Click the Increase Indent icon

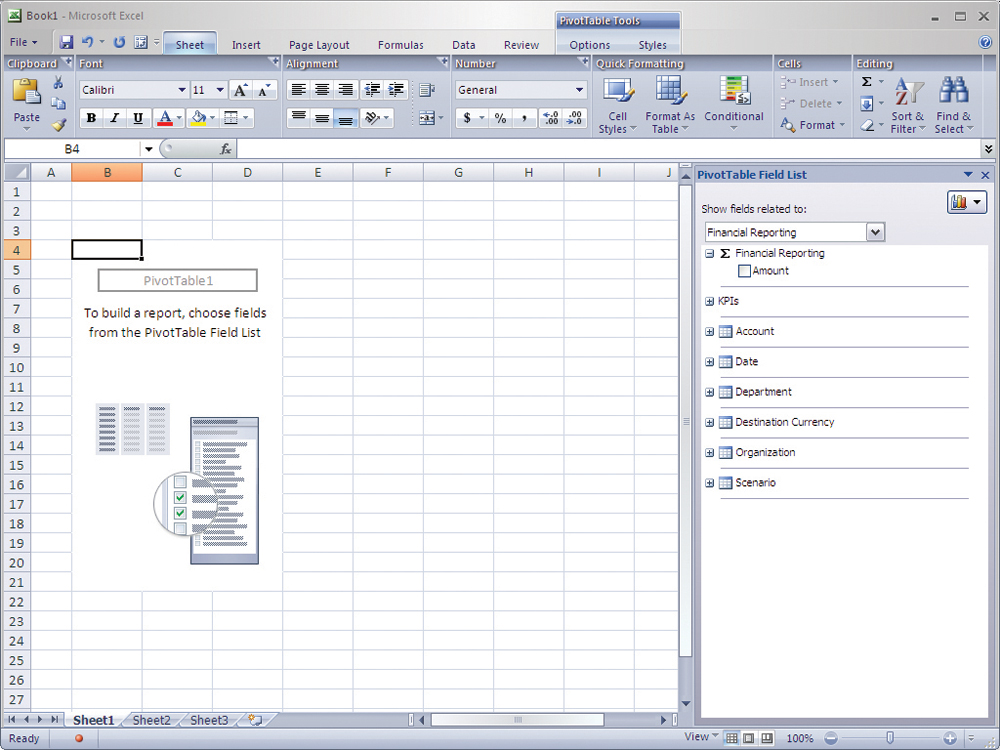(x=396, y=90)
